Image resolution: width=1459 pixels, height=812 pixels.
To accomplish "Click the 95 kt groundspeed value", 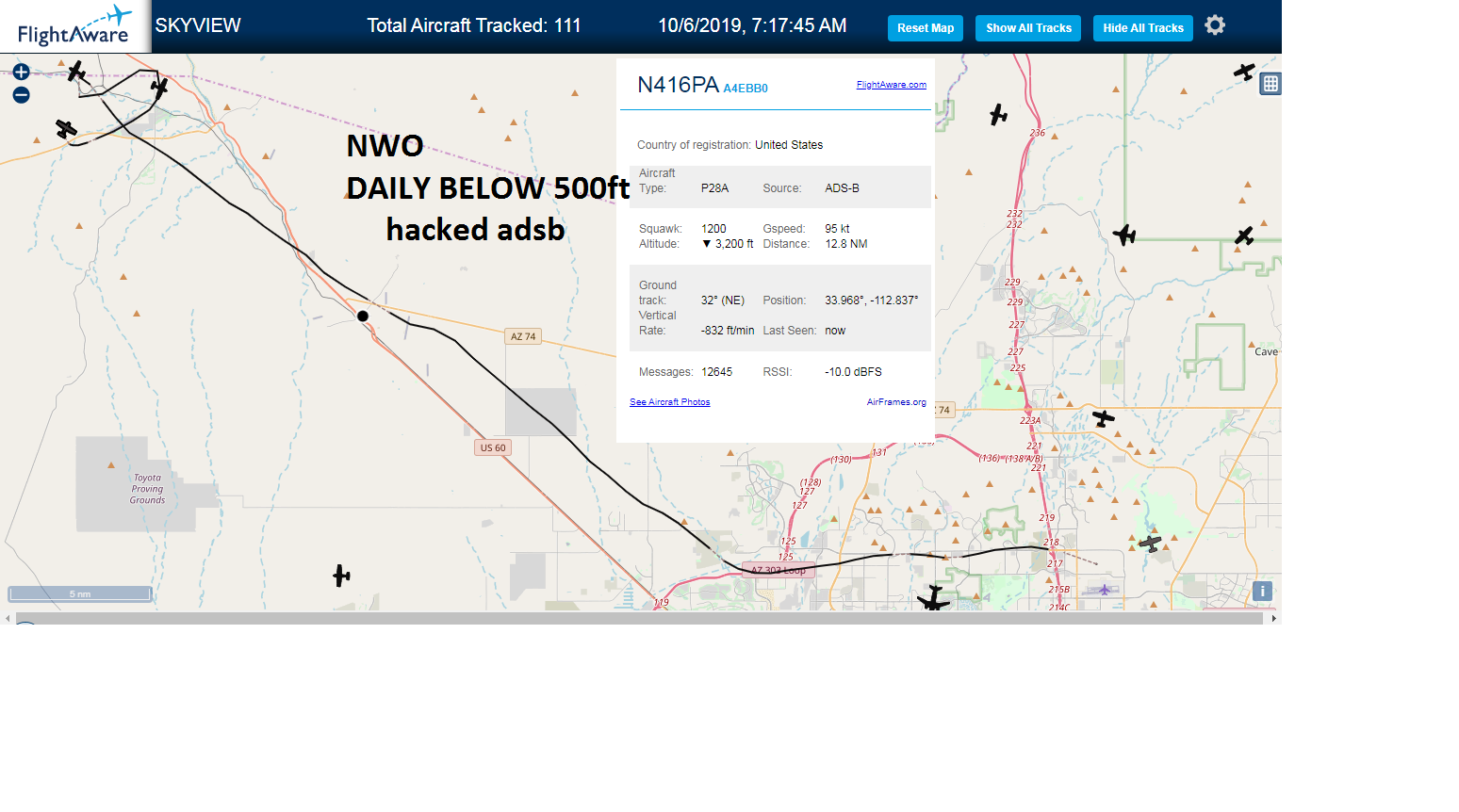I will [838, 229].
